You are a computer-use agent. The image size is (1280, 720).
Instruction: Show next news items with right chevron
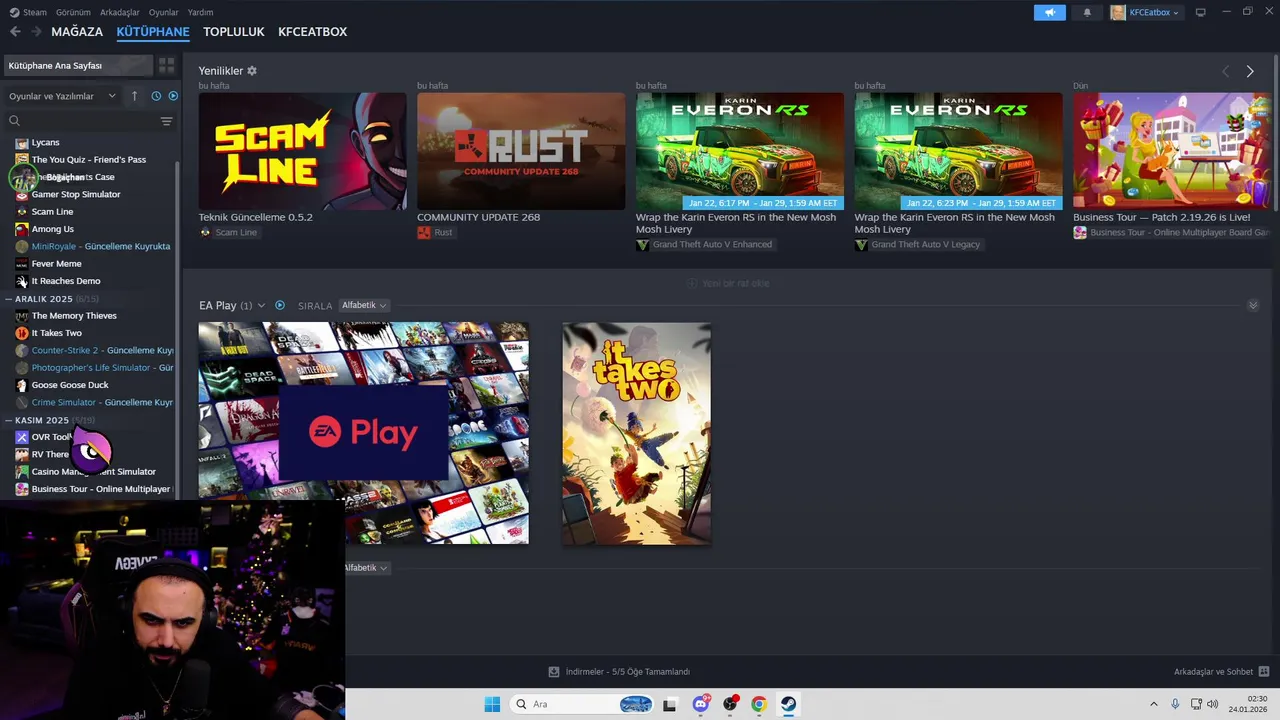tap(1250, 72)
